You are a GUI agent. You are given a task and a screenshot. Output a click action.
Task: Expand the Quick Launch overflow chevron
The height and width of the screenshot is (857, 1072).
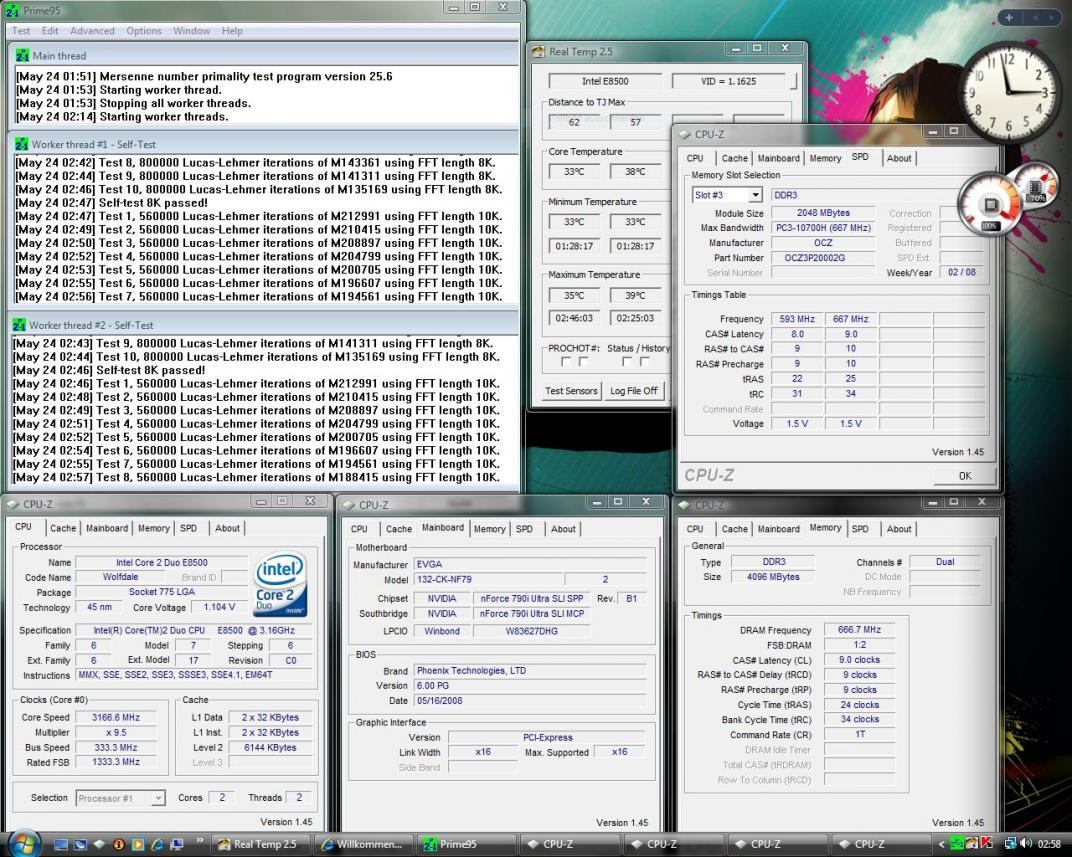(200, 841)
